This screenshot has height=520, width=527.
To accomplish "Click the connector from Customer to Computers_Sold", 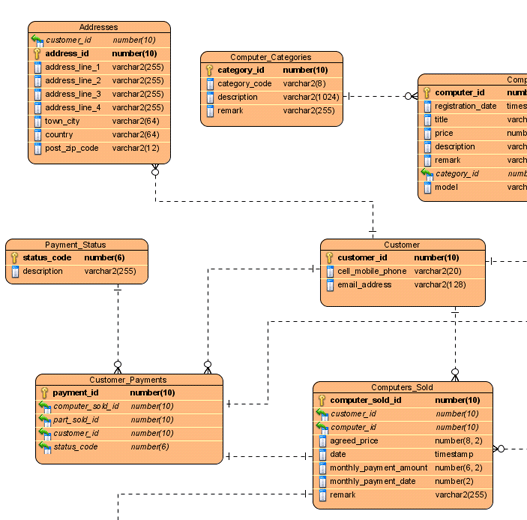I will point(455,344).
